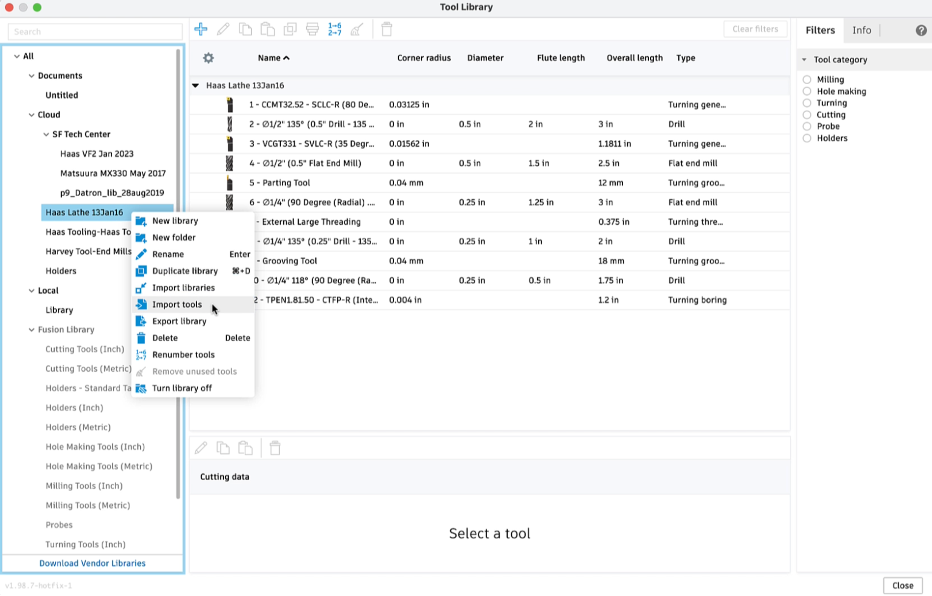Open the column settings gear icon
The height and width of the screenshot is (596, 932).
tap(208, 58)
